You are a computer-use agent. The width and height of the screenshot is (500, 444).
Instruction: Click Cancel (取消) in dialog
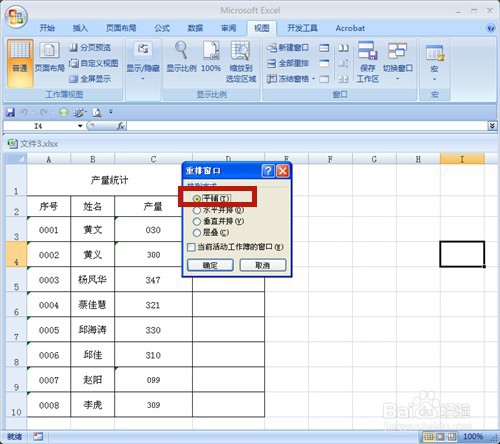tap(263, 265)
